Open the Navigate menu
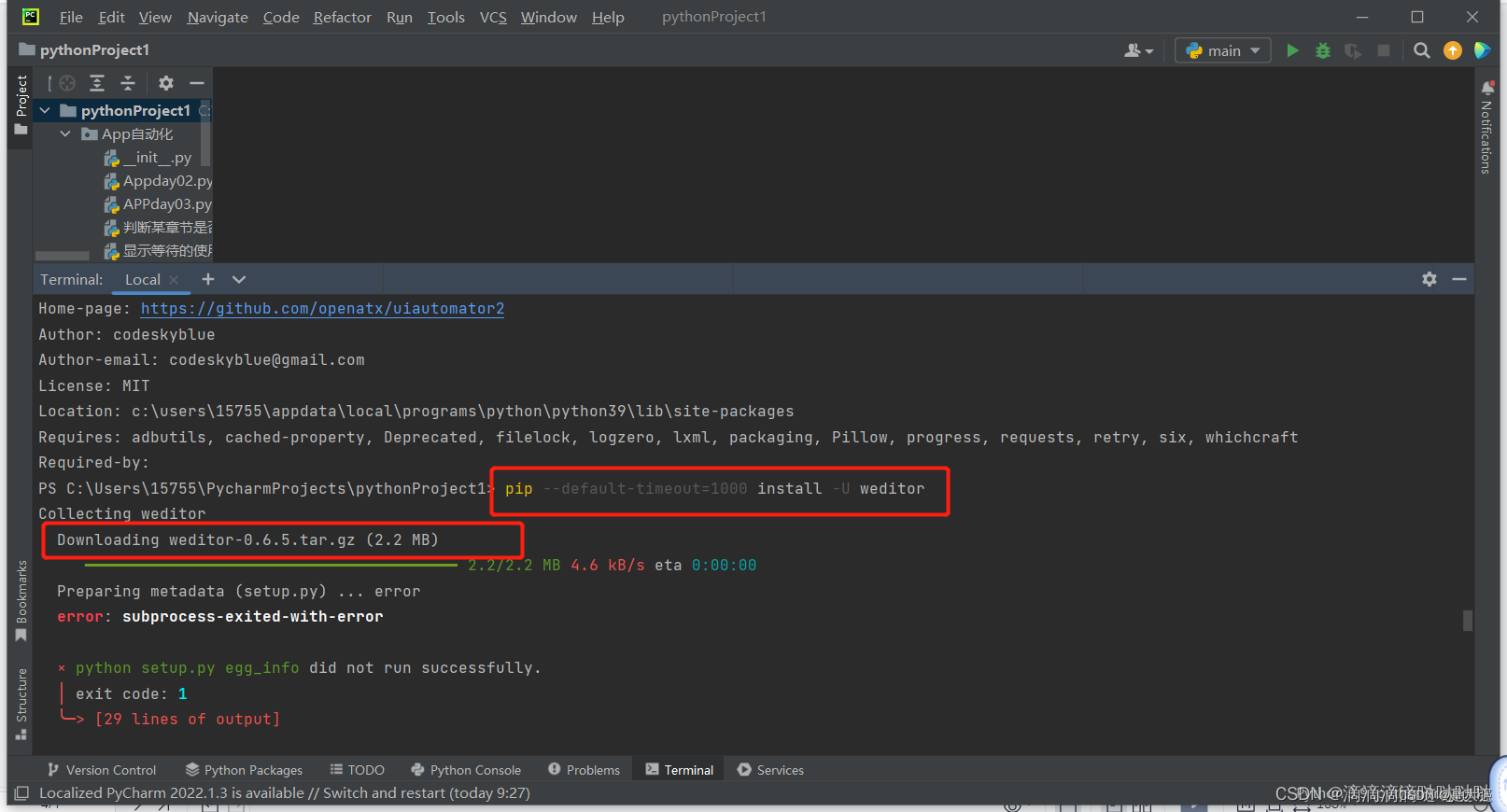Image resolution: width=1507 pixels, height=812 pixels. (x=218, y=17)
